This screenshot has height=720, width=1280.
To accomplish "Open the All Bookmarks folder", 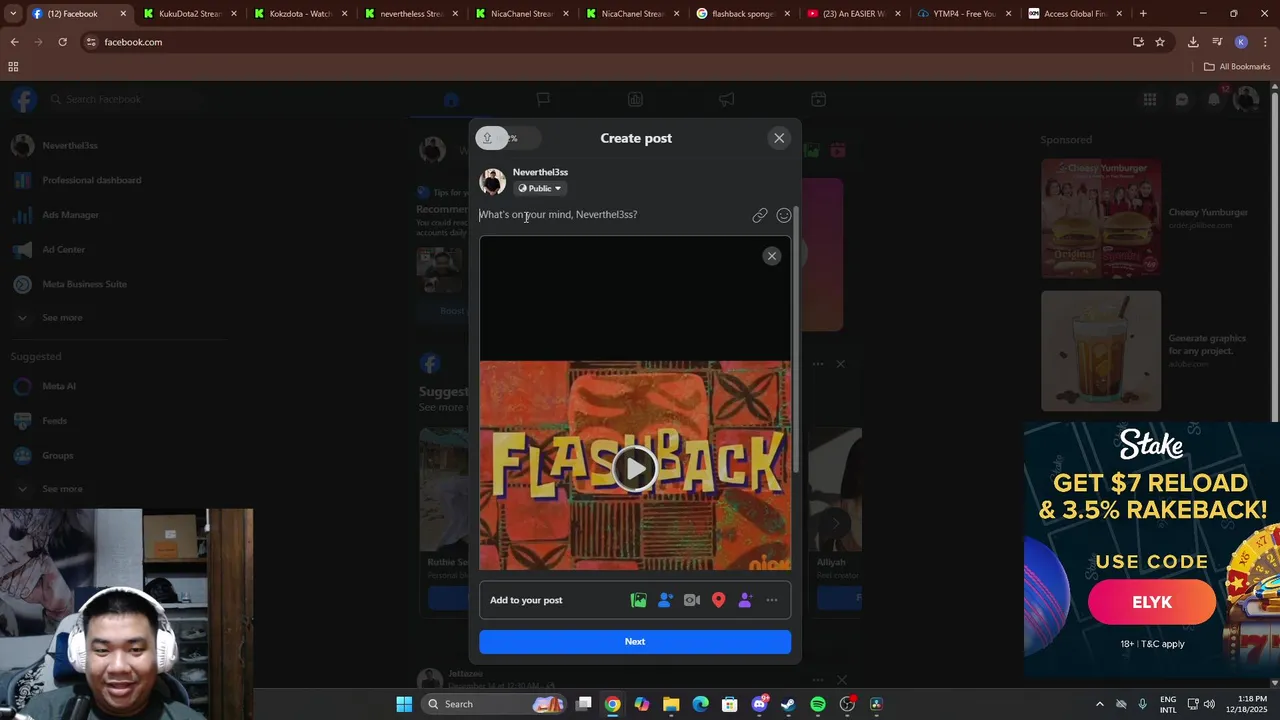I will [1237, 67].
